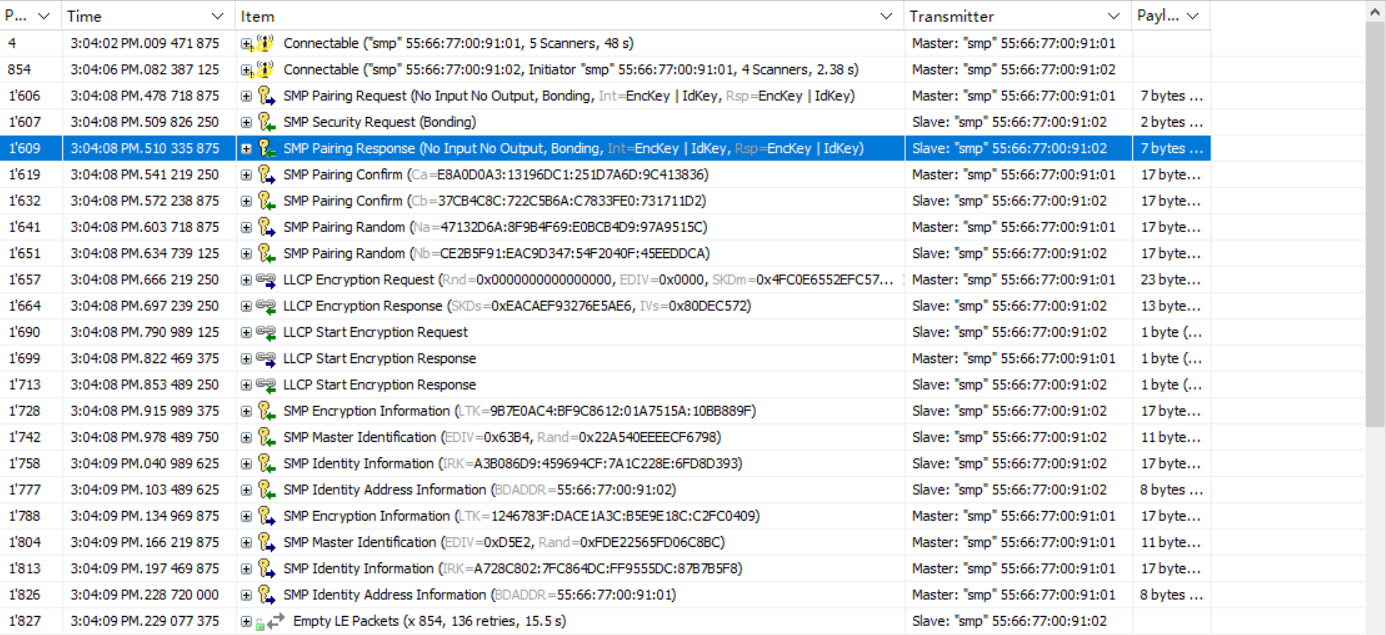Click the key icon beside SMP Encryption Information LTK=9B7E0AC4
This screenshot has height=635, width=1386.
266,410
